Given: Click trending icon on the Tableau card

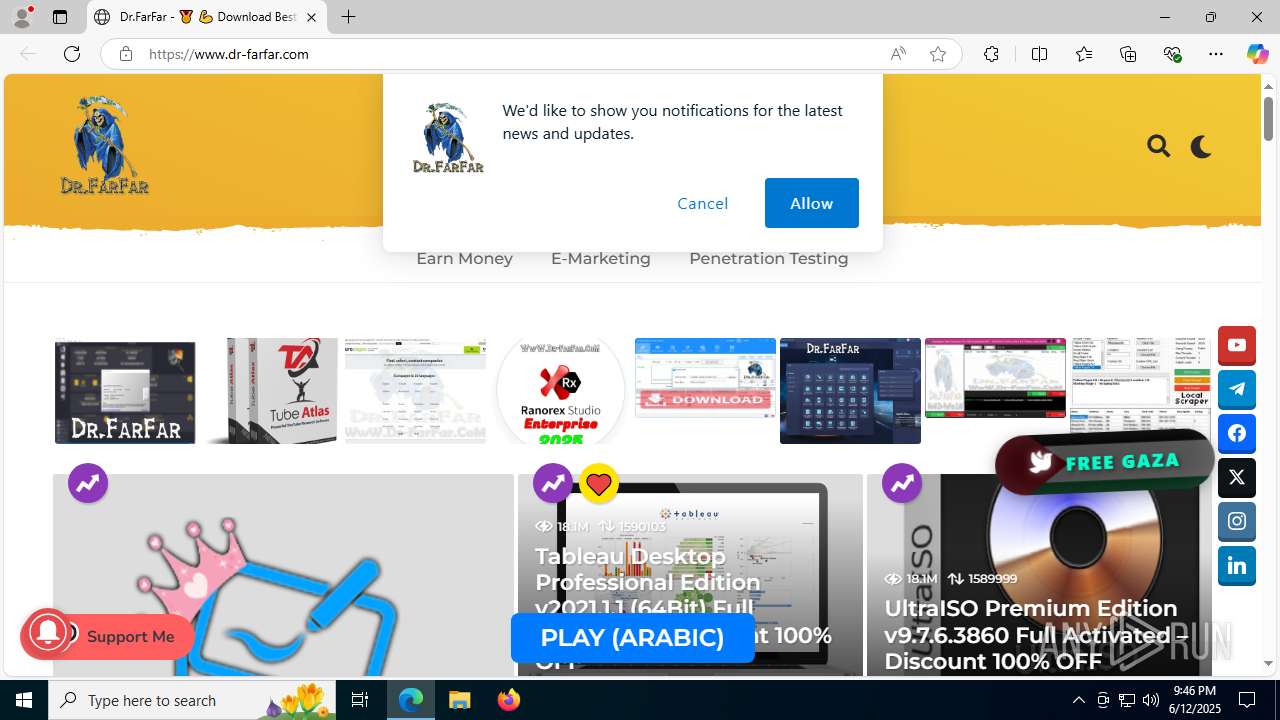Looking at the screenshot, I should coord(553,483).
